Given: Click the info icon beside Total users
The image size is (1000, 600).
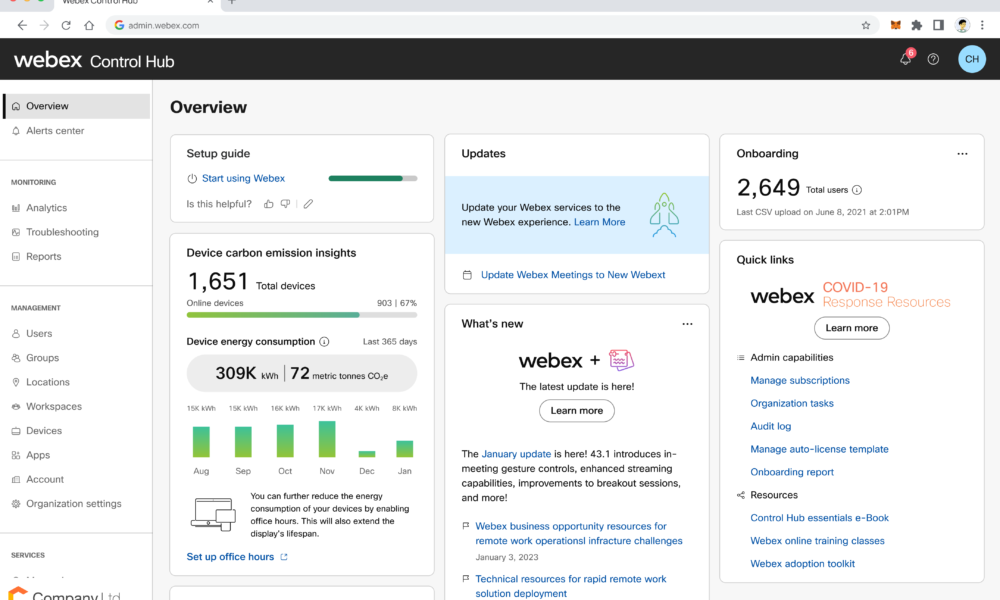Looking at the screenshot, I should pyautogui.click(x=857, y=190).
